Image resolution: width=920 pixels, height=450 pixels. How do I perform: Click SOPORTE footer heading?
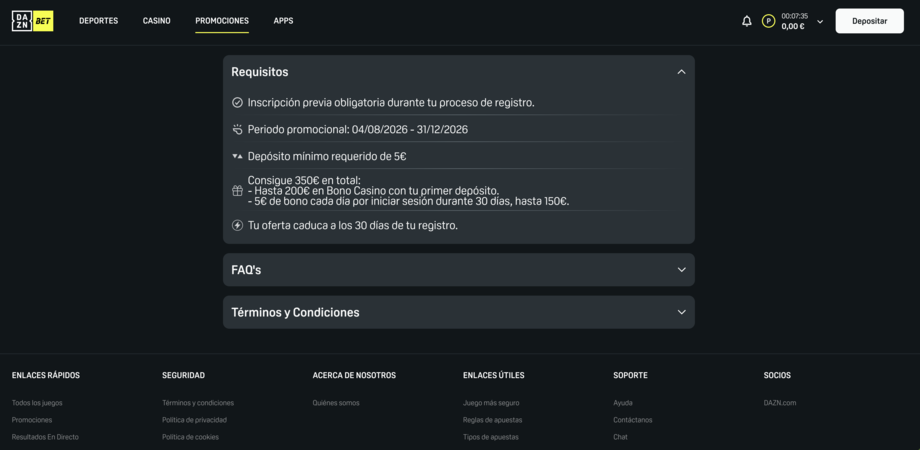point(630,375)
